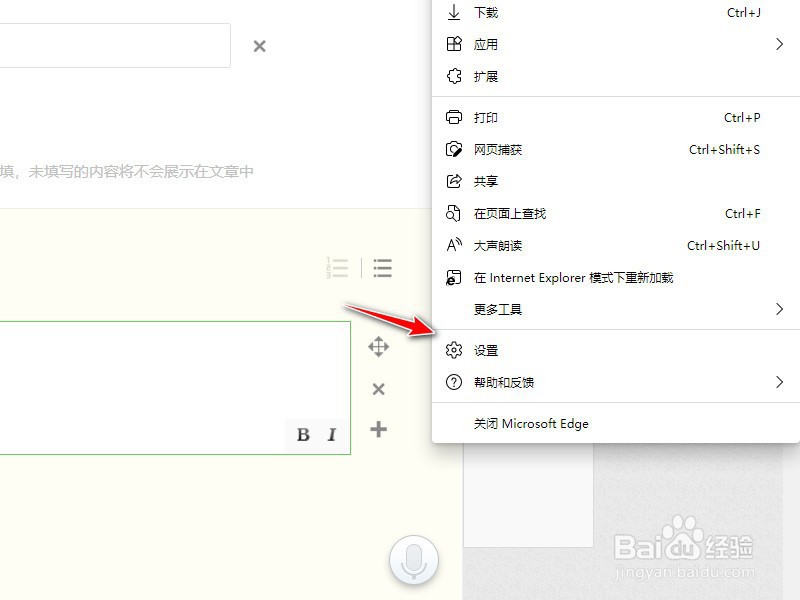
Task: Clear the top input with X icon
Action: pos(260,46)
